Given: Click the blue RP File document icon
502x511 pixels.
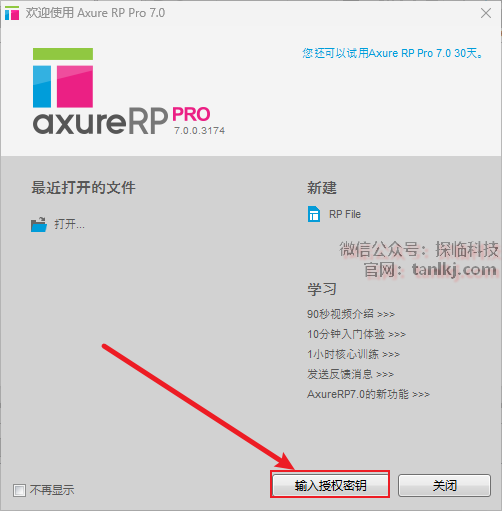Looking at the screenshot, I should tap(314, 214).
